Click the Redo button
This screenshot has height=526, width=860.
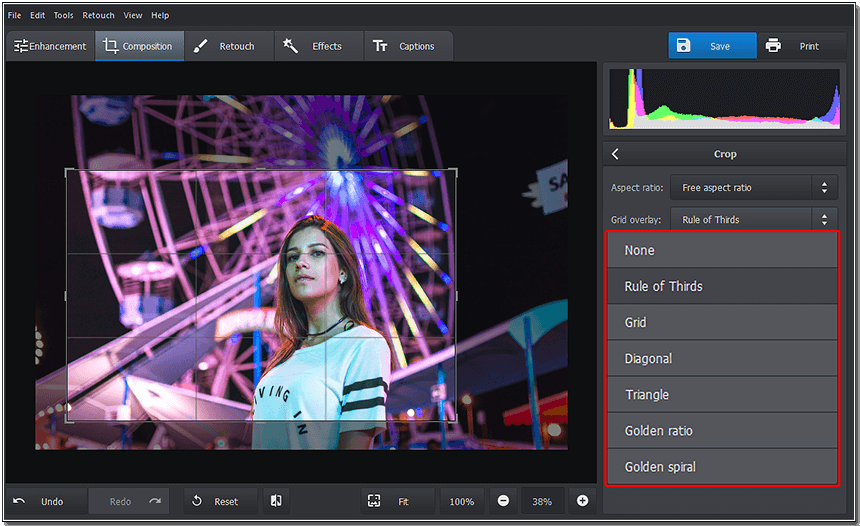(x=129, y=501)
